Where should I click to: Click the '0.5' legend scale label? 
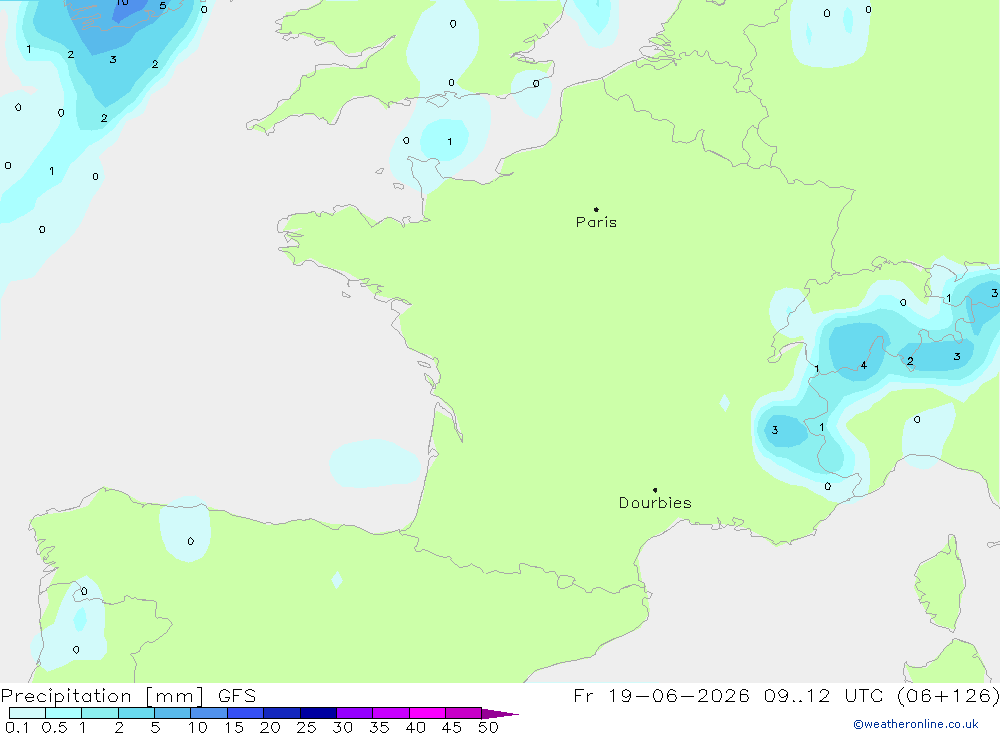(54, 727)
